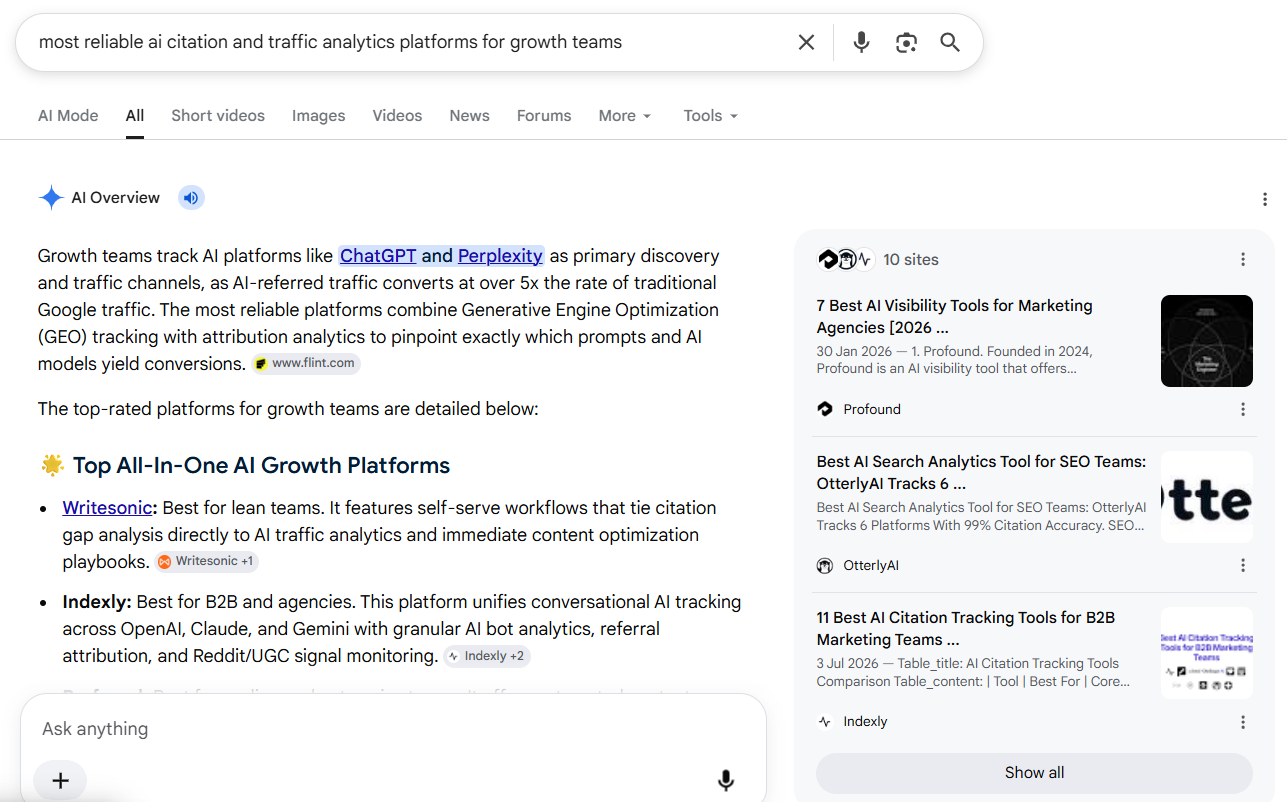Open Google Lens image search icon
Screen dimensions: 1287x802
coord(906,42)
